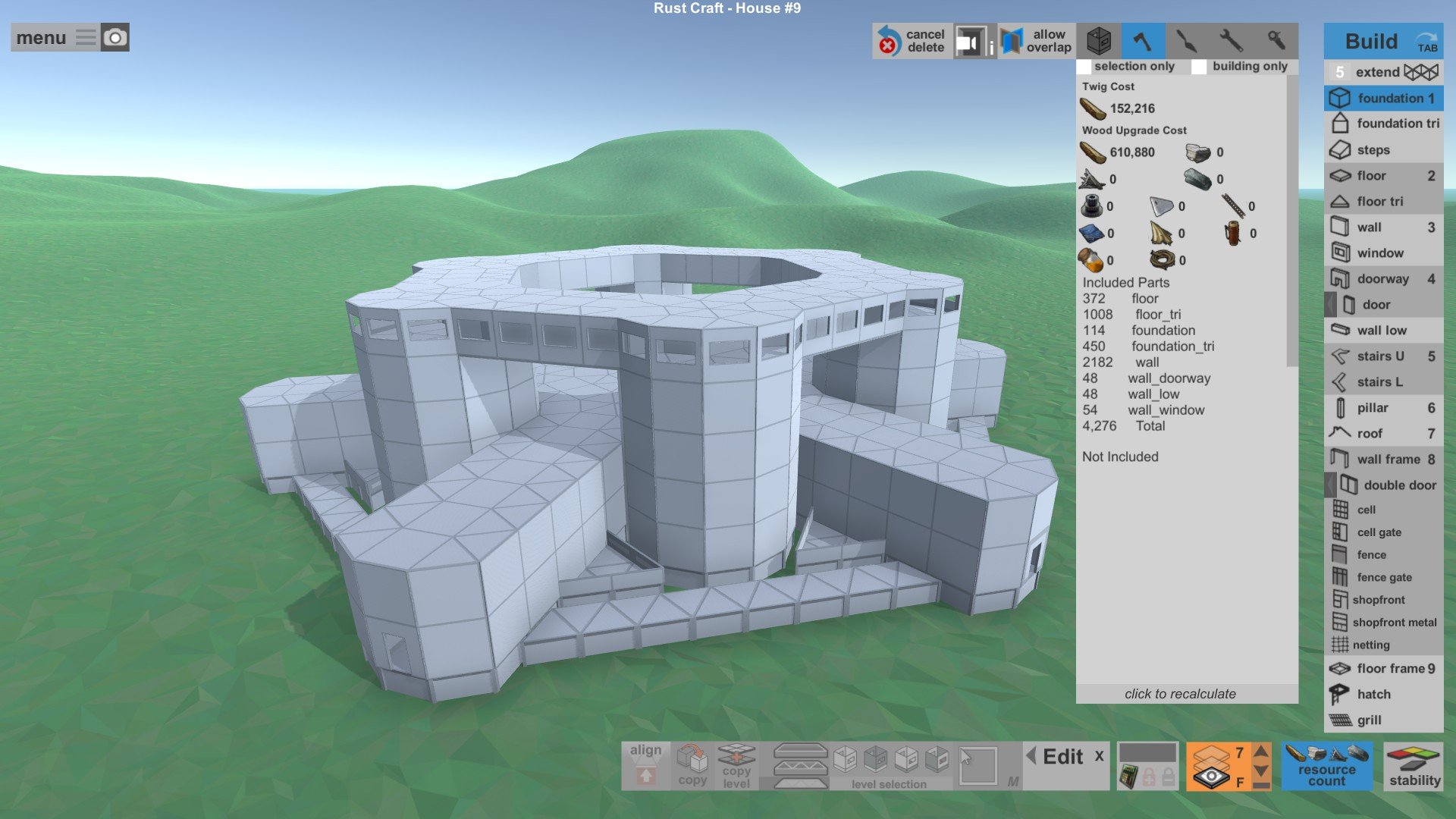Expand door options arrow next to door
This screenshot has height=819, width=1456.
pyautogui.click(x=1331, y=305)
